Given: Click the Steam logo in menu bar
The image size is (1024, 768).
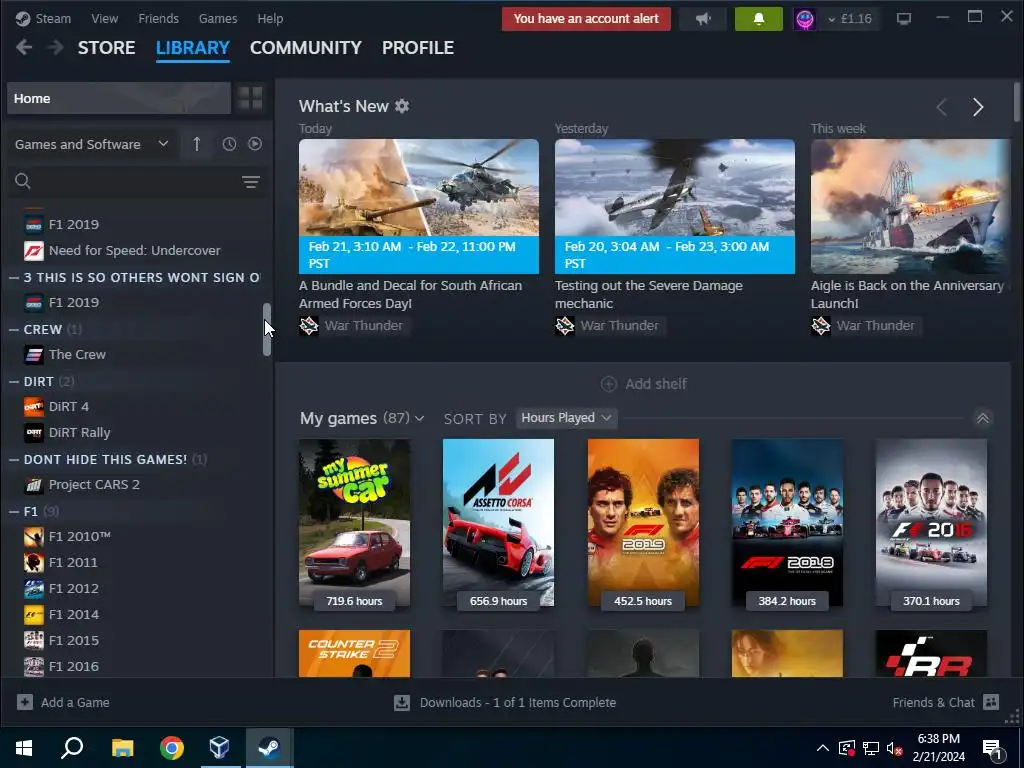Looking at the screenshot, I should point(23,18).
